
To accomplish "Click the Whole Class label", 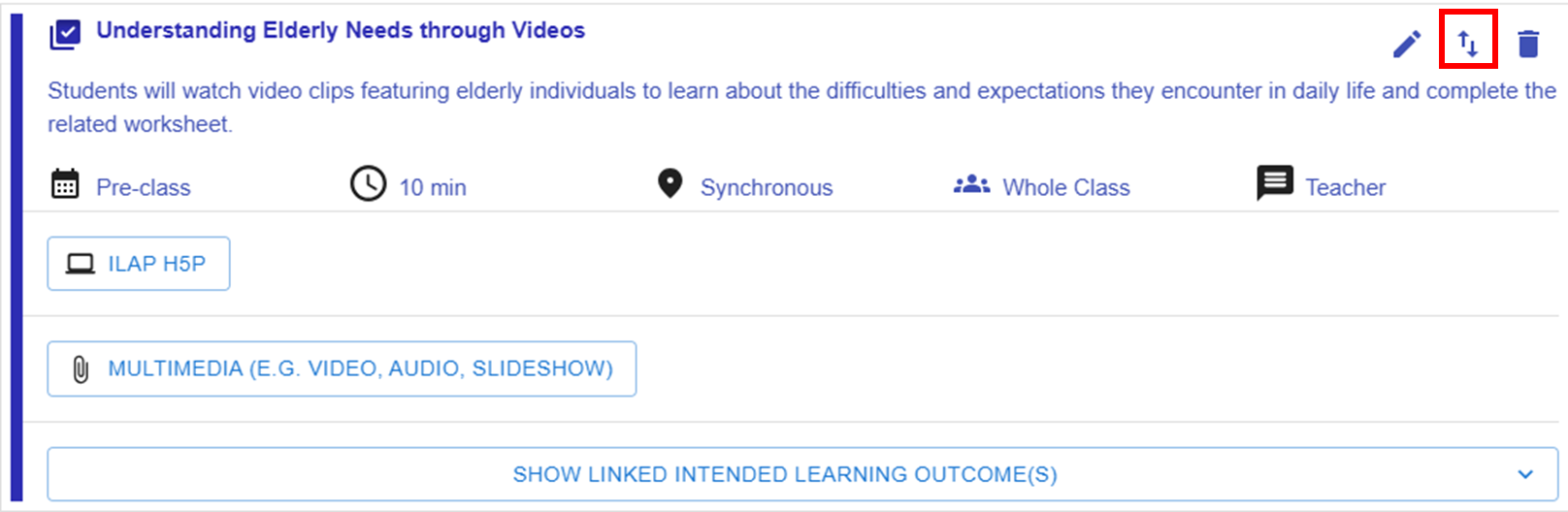I will pos(1066,188).
